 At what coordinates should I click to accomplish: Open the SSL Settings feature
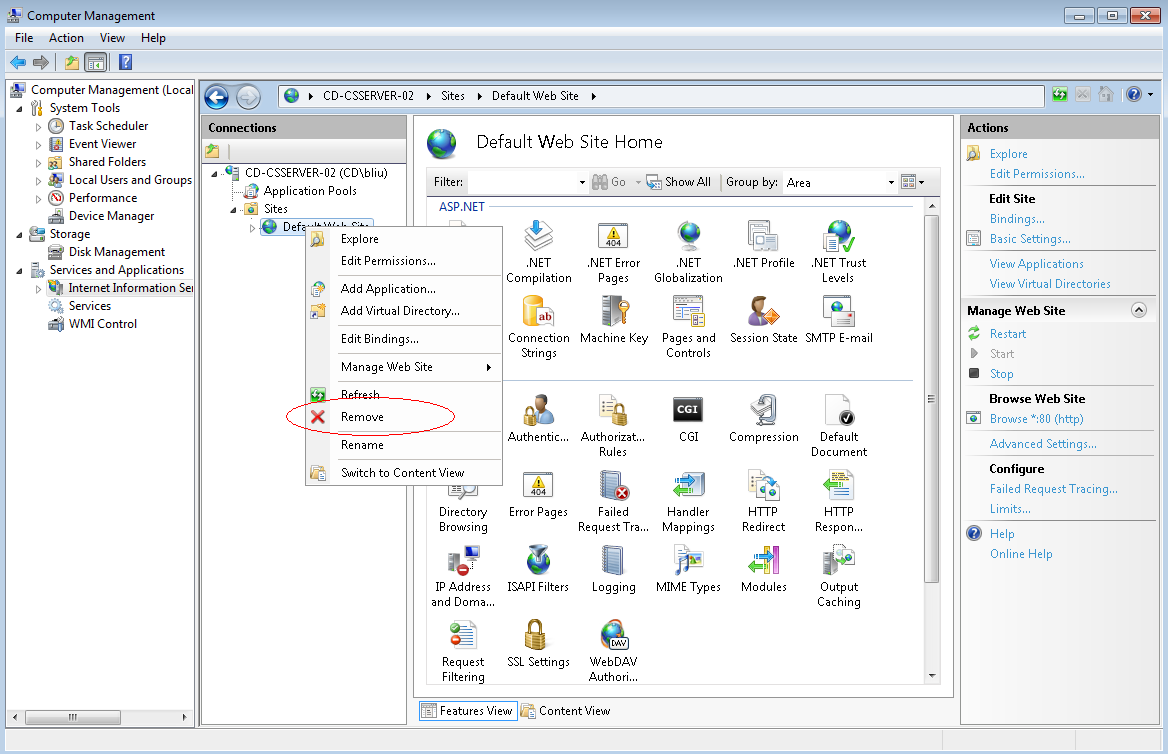[538, 644]
